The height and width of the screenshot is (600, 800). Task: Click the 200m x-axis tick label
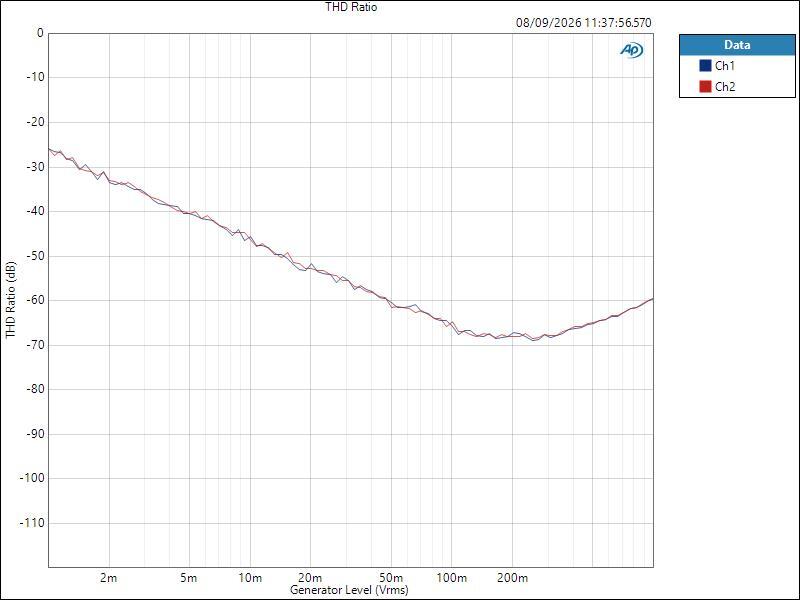coord(512,578)
